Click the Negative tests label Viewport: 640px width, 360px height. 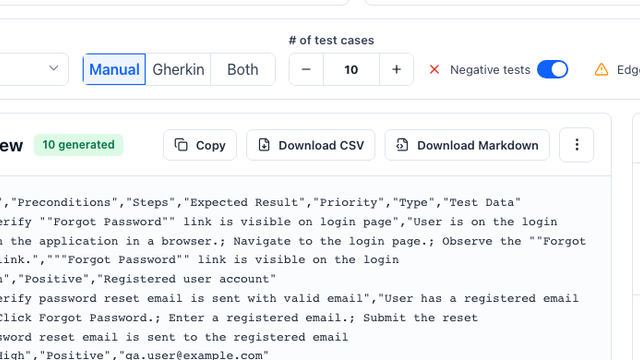pyautogui.click(x=490, y=70)
